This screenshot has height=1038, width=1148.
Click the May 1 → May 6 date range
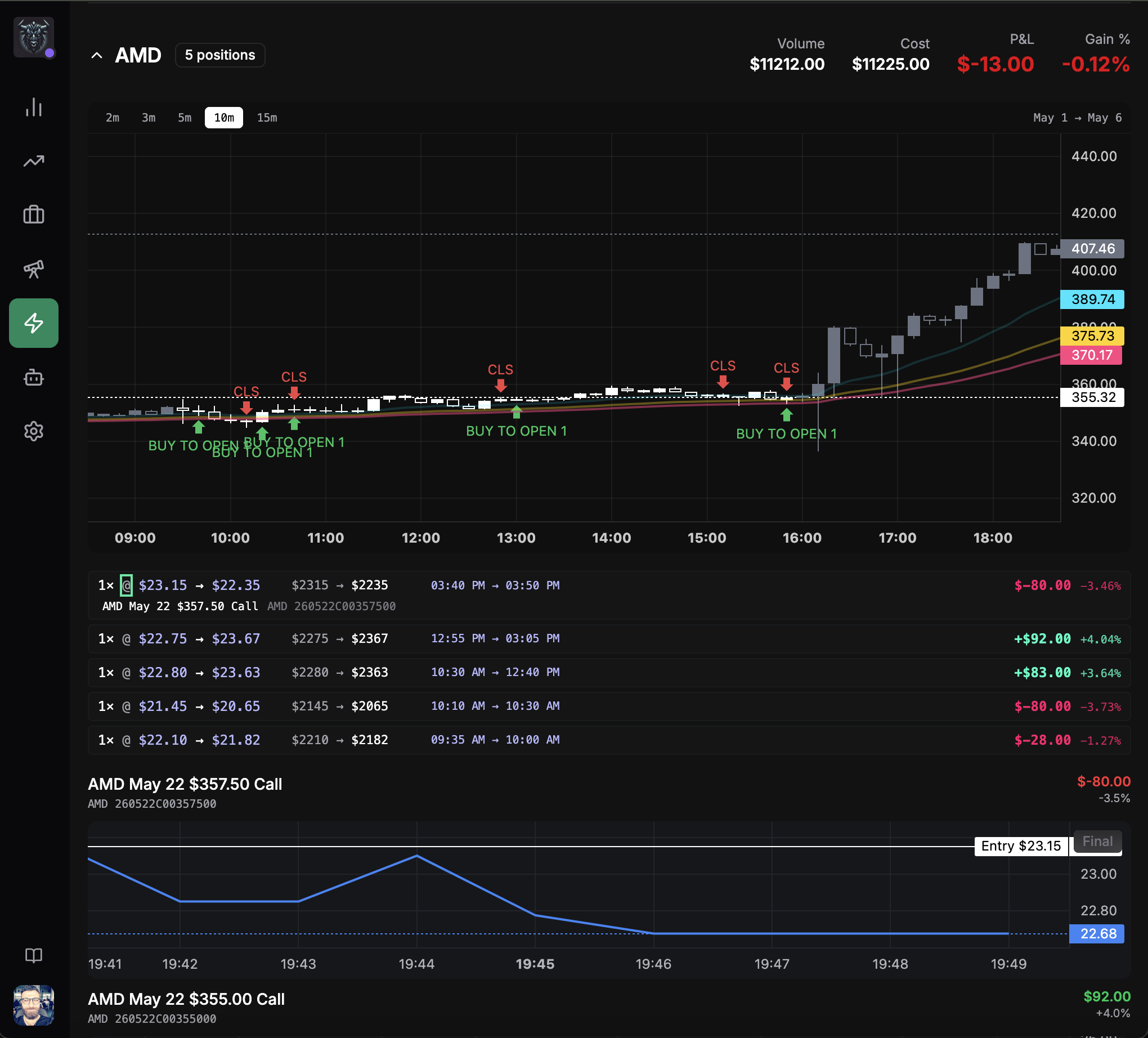1078,117
